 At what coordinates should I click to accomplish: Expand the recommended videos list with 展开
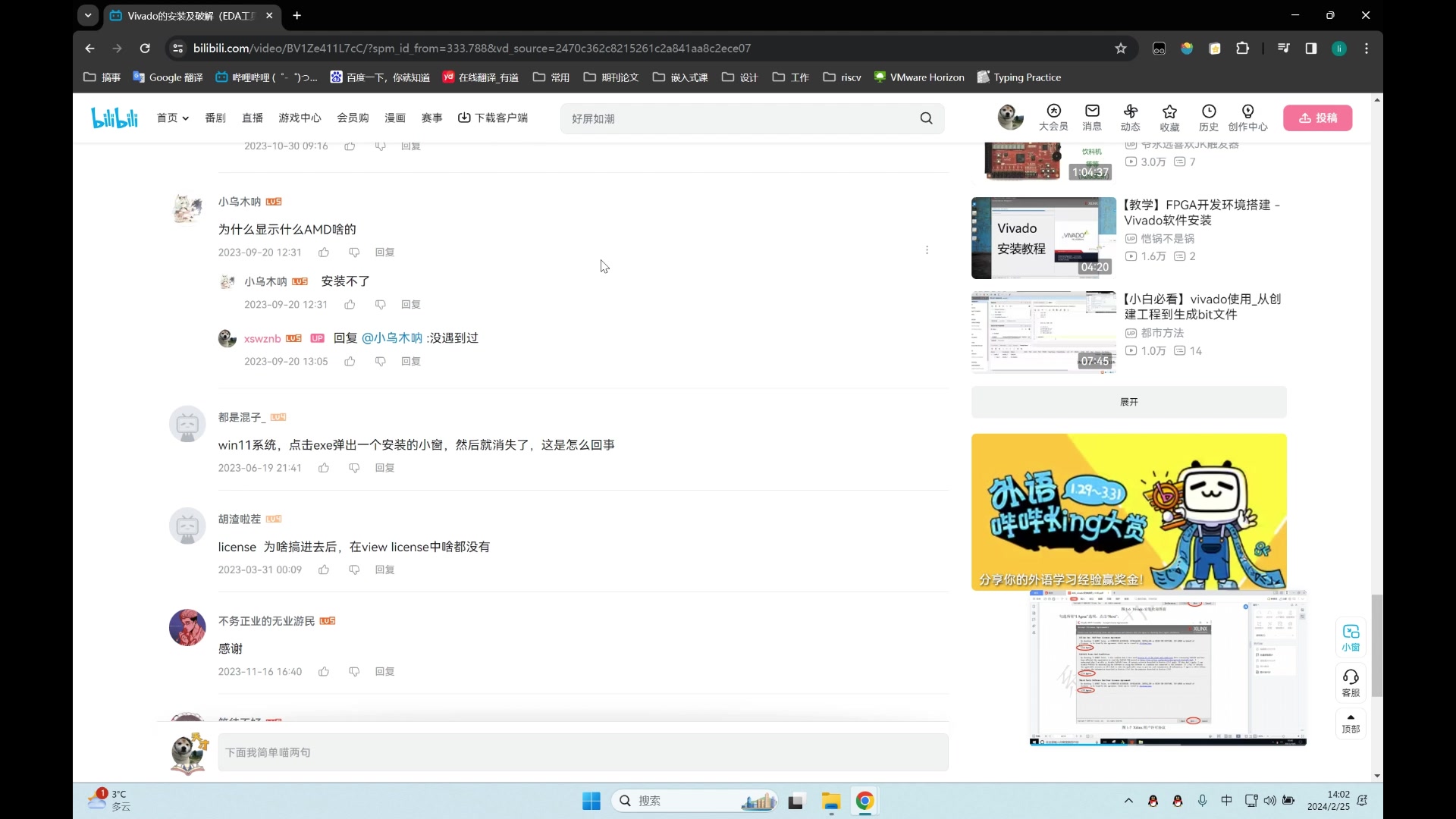(x=1128, y=402)
